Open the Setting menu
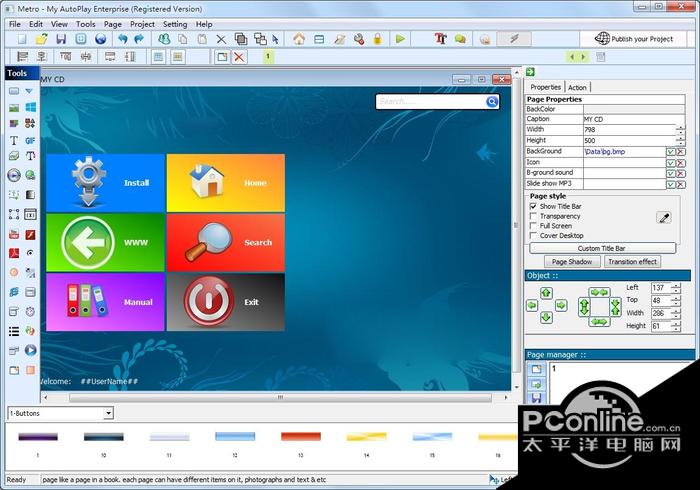The height and width of the screenshot is (490, 700). tap(175, 24)
